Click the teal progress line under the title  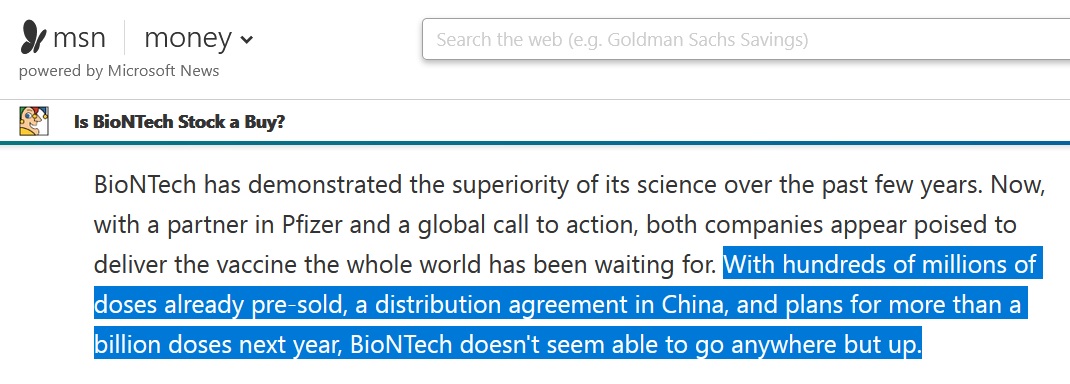(x=535, y=143)
